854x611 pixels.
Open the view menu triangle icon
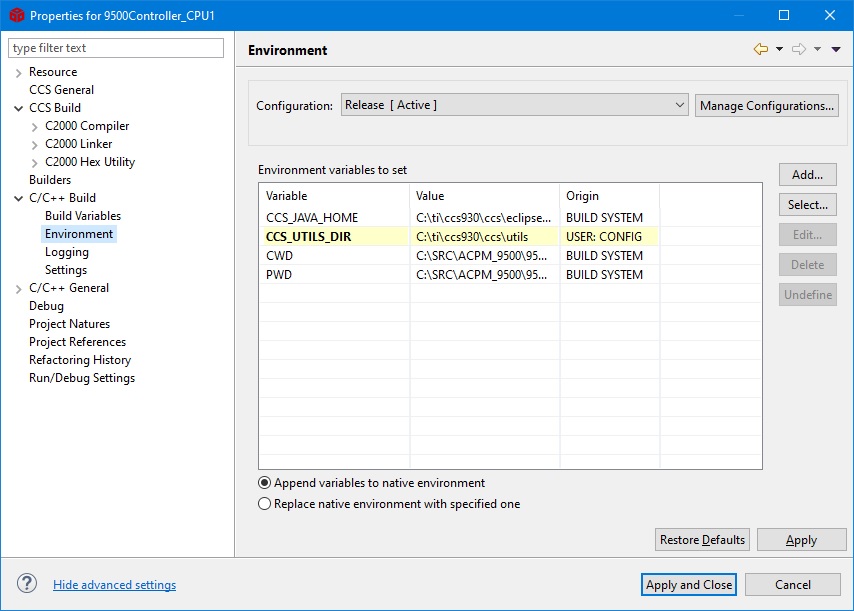pyautogui.click(x=836, y=49)
